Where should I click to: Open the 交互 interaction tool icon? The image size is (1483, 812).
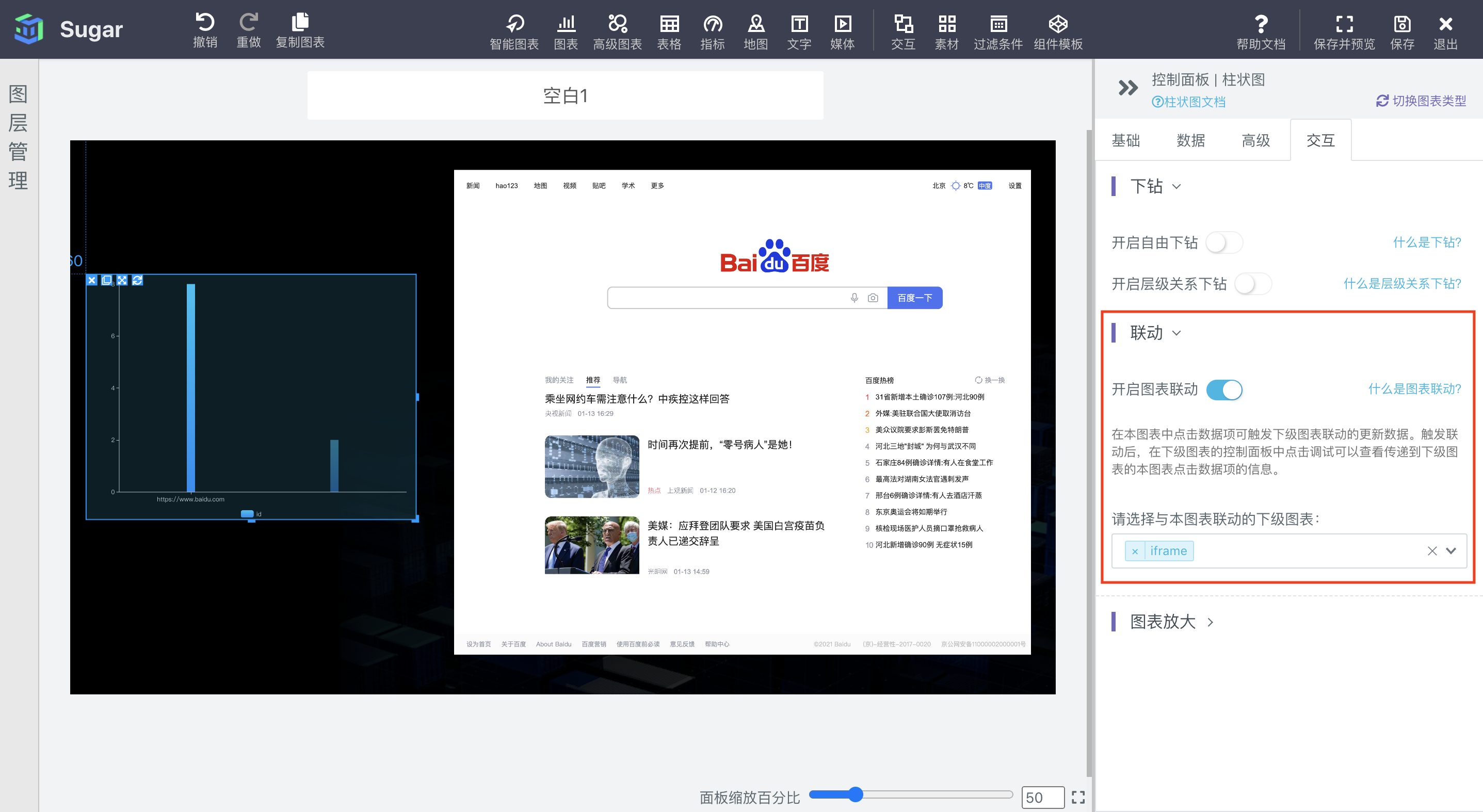(x=902, y=24)
